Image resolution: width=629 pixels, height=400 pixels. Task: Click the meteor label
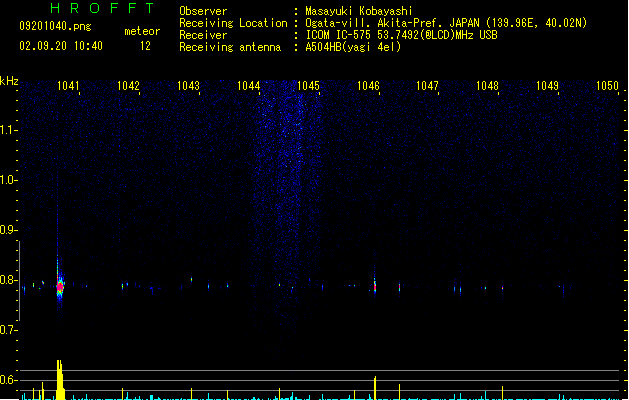[x=142, y=31]
